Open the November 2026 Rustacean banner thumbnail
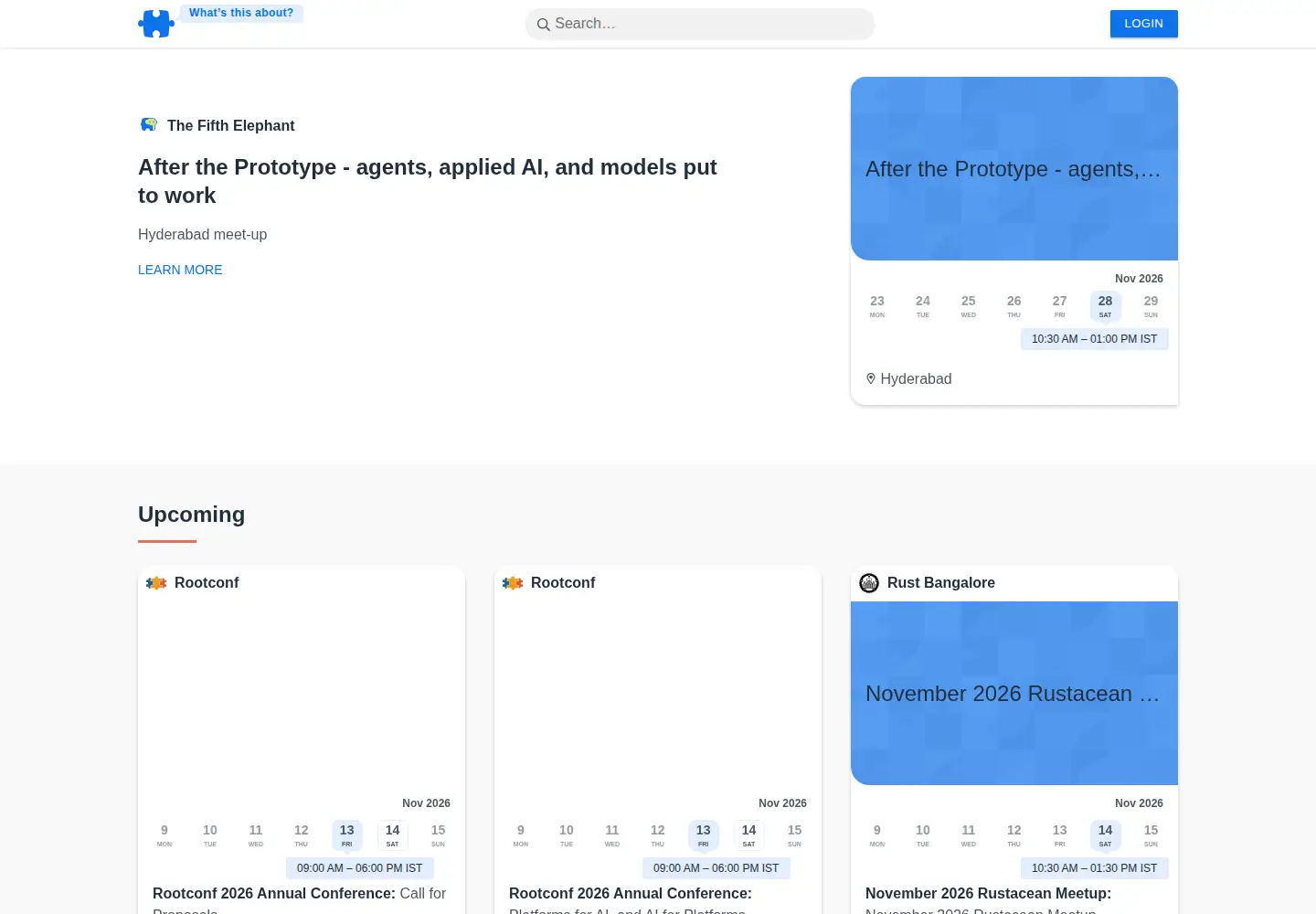The image size is (1316, 914). [x=1014, y=694]
